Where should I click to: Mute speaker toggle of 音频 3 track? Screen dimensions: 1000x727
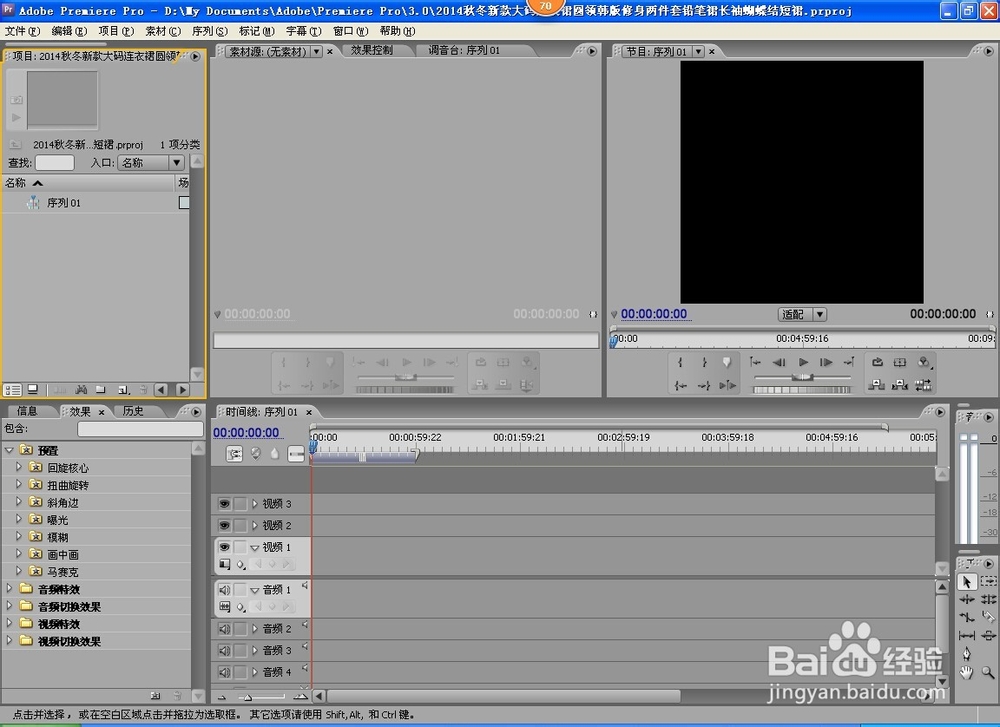[224, 650]
